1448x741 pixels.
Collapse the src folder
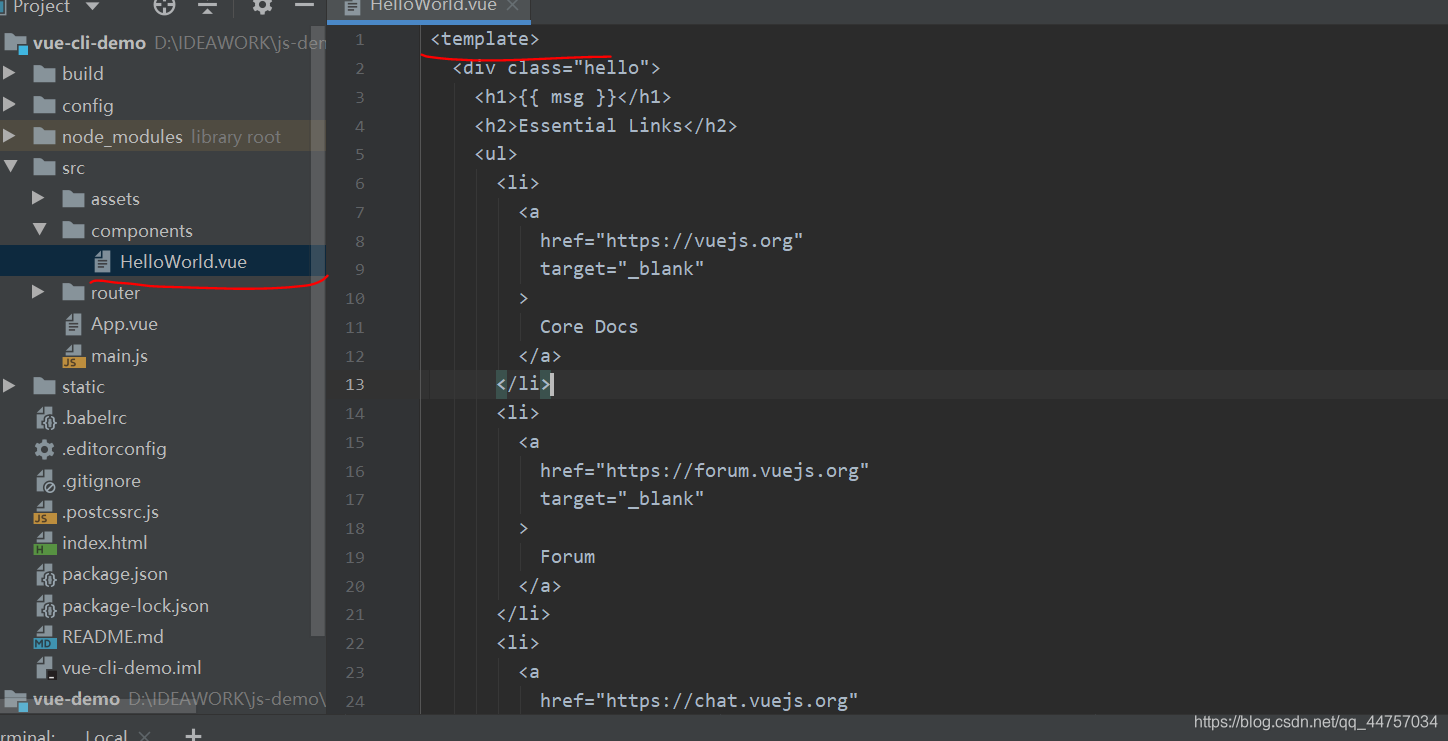tap(10, 168)
